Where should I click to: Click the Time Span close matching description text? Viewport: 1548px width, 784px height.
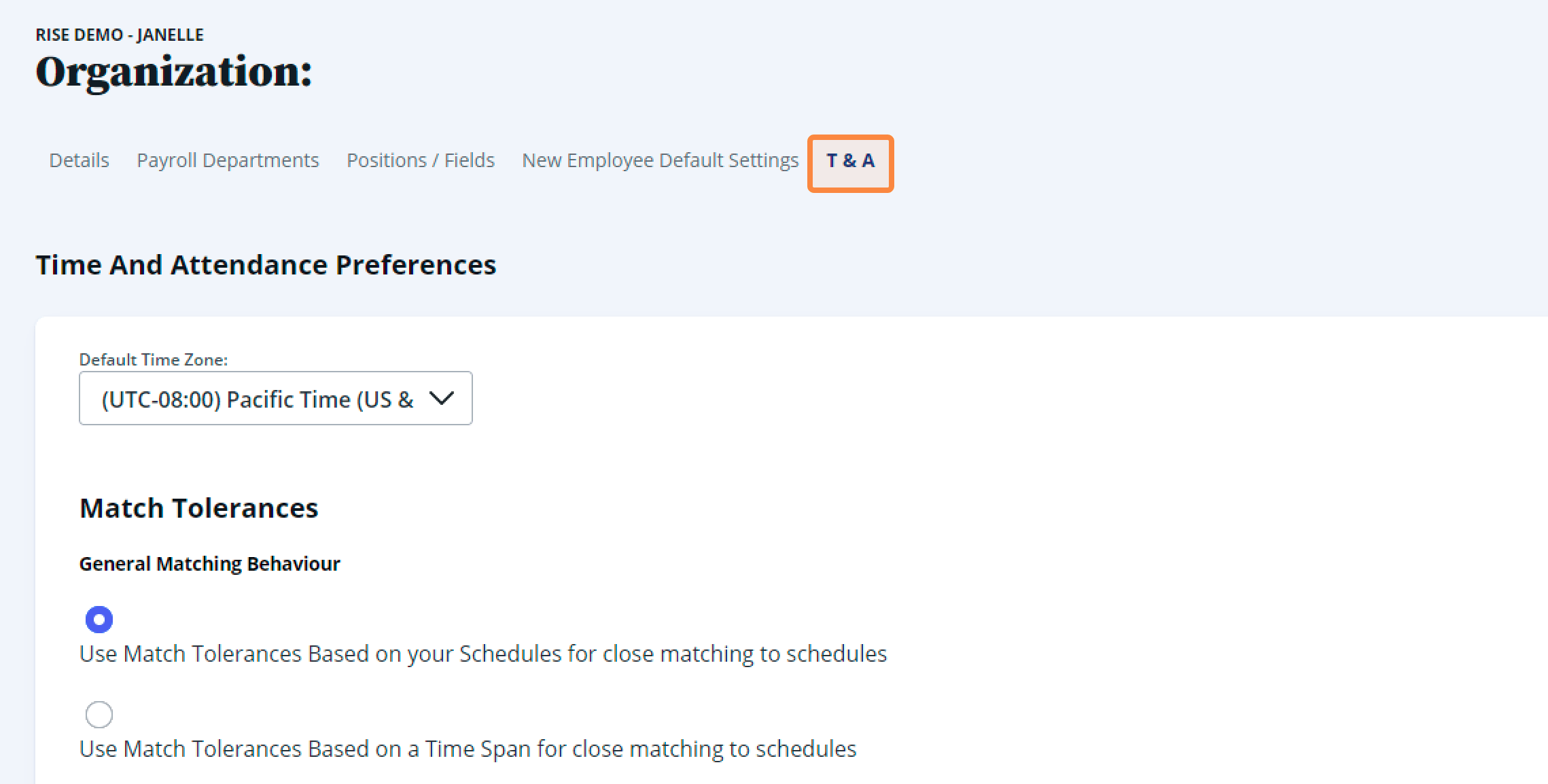pos(468,749)
